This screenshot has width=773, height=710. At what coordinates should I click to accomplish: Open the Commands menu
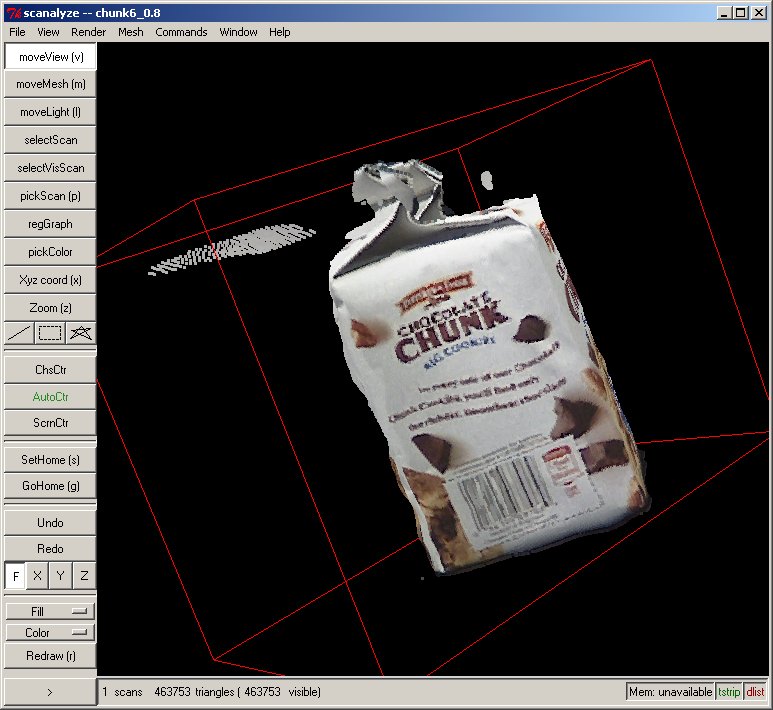tap(181, 32)
